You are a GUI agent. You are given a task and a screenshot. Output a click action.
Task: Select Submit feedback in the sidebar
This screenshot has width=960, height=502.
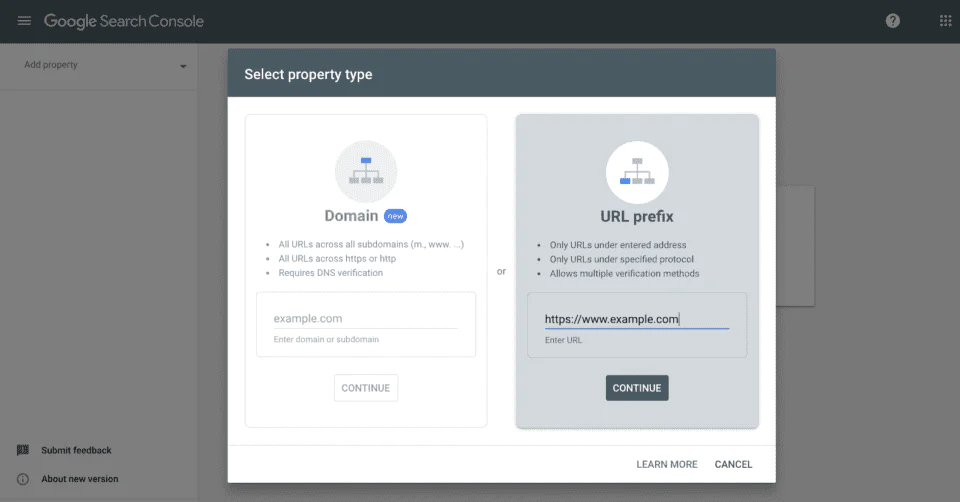pos(76,450)
